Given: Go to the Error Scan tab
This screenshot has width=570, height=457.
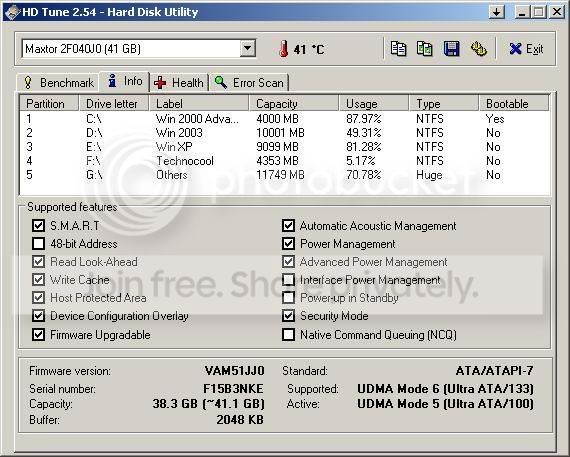Looking at the screenshot, I should point(249,83).
